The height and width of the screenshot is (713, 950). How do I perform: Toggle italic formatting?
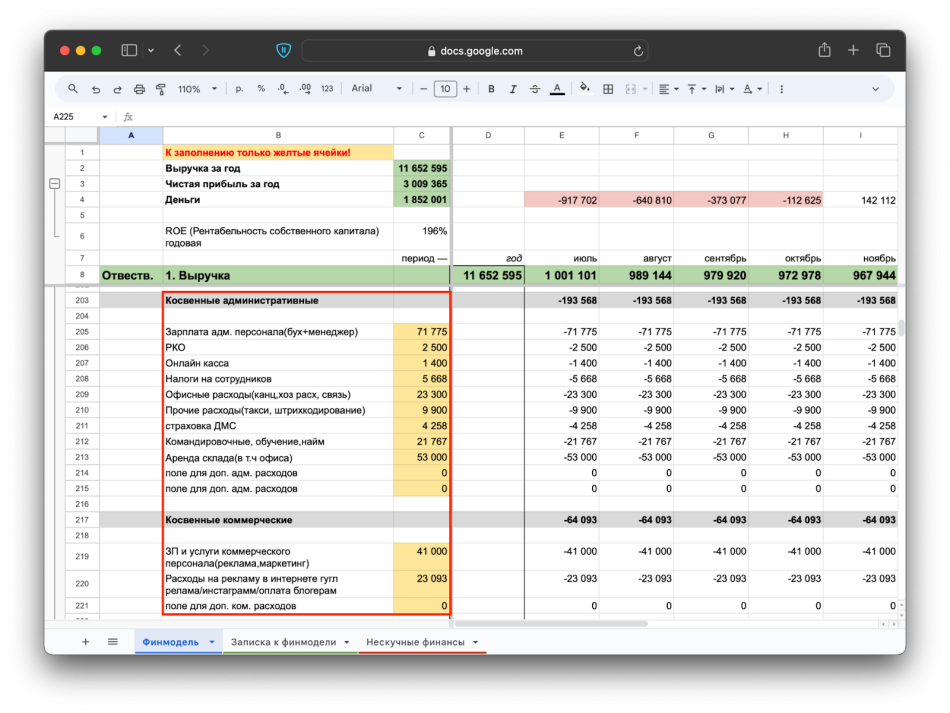point(513,89)
